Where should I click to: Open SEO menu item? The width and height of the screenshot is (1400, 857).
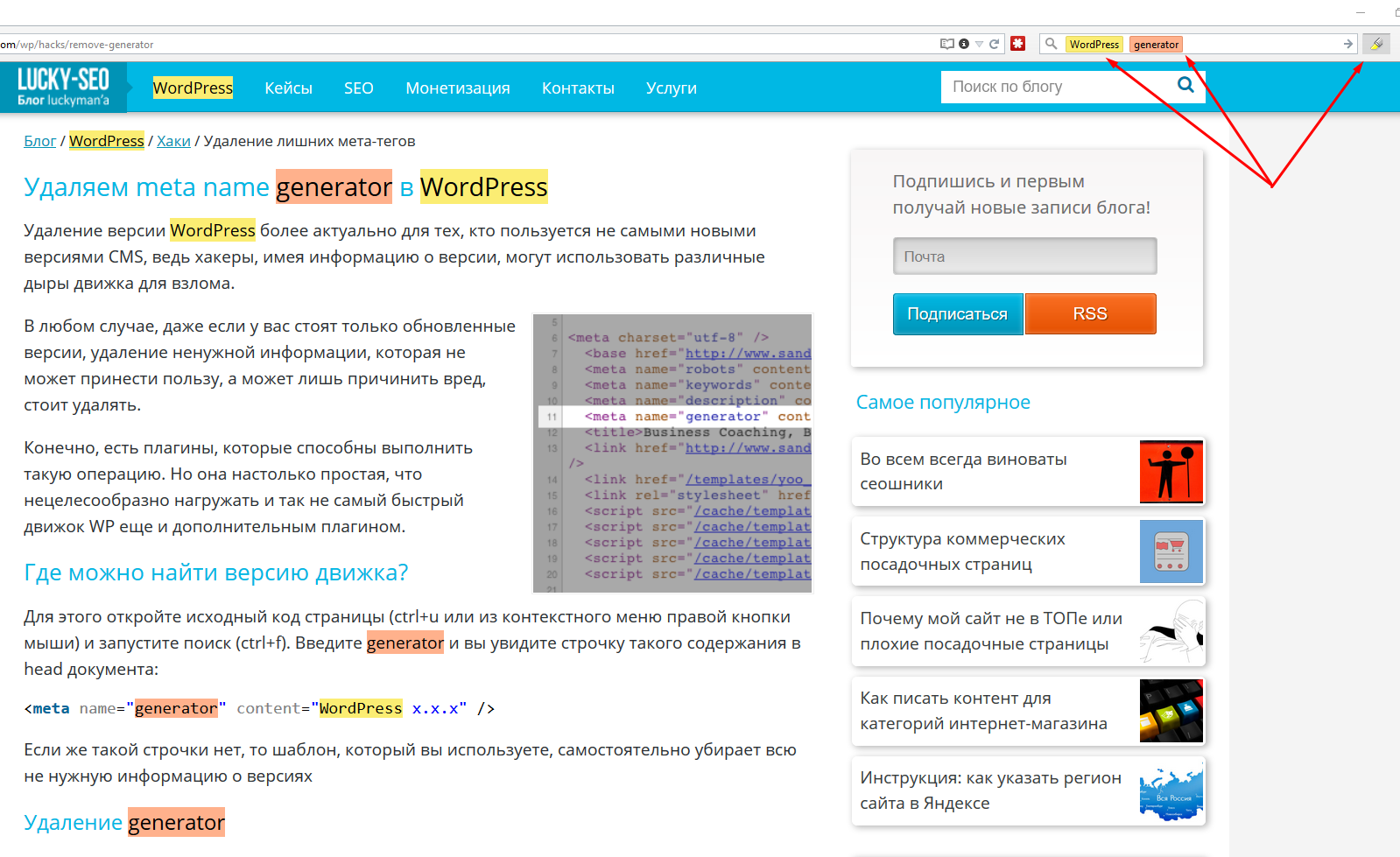coord(359,88)
